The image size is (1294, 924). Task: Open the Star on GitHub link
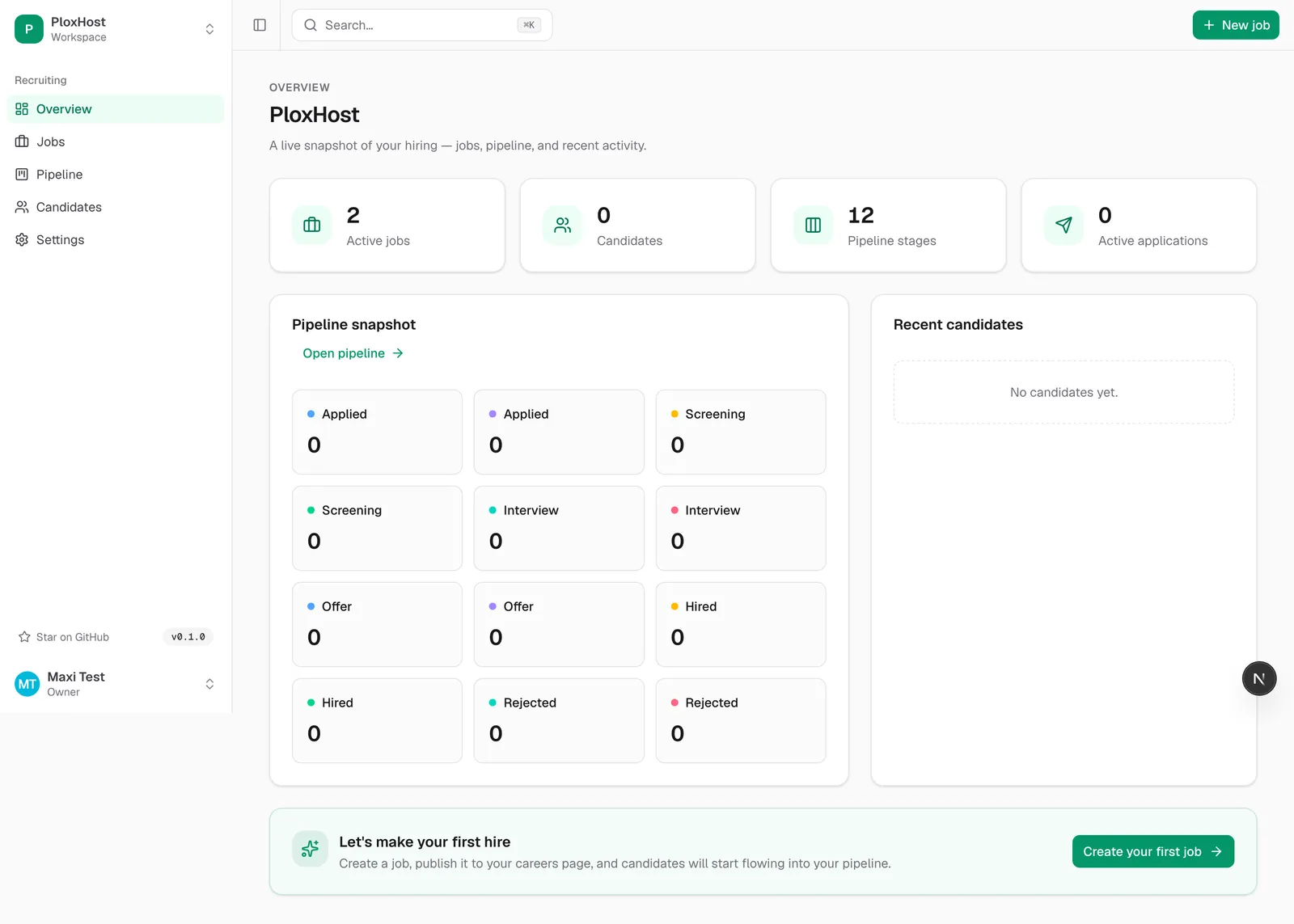[64, 637]
